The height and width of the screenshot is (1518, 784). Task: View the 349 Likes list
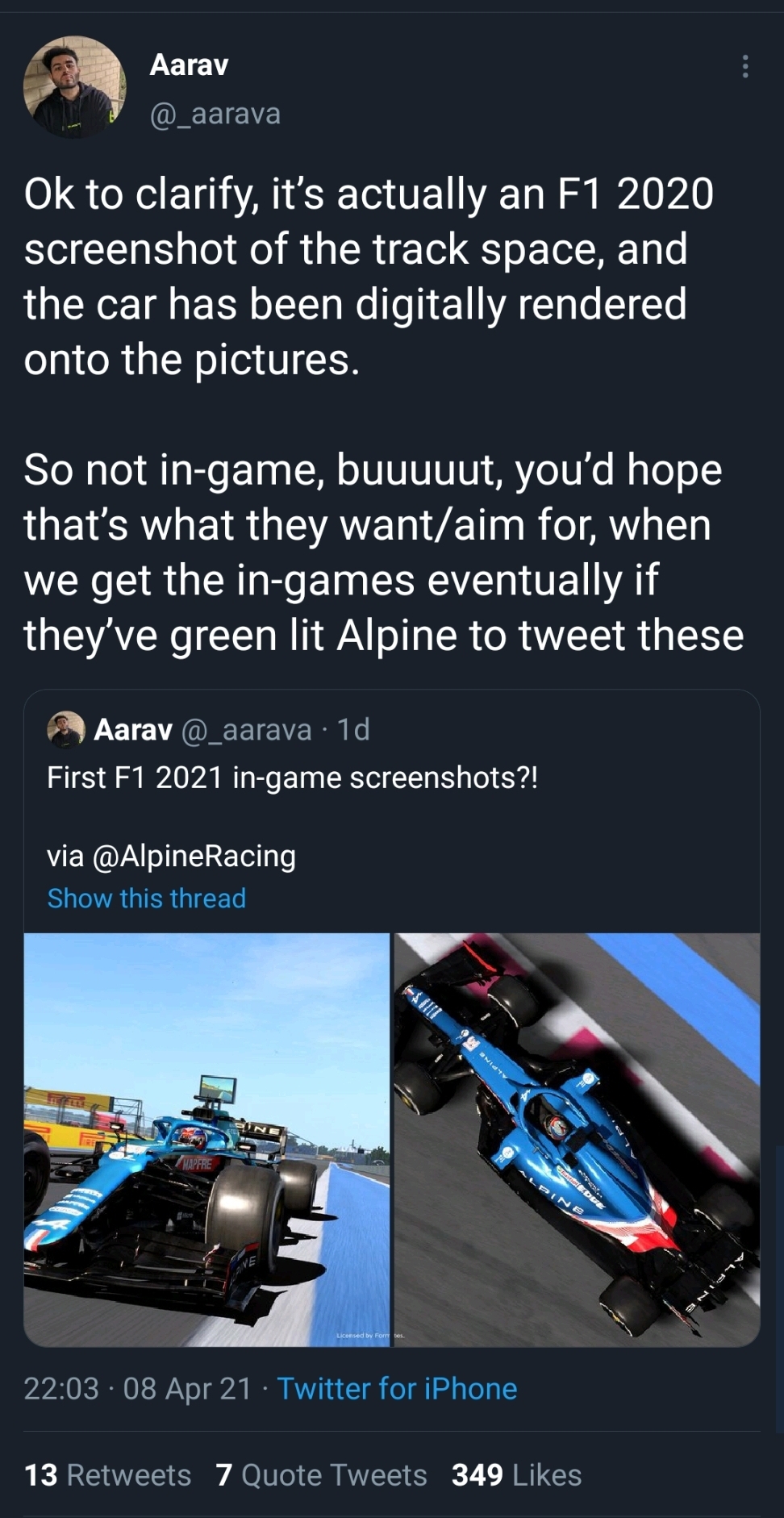click(x=516, y=1475)
